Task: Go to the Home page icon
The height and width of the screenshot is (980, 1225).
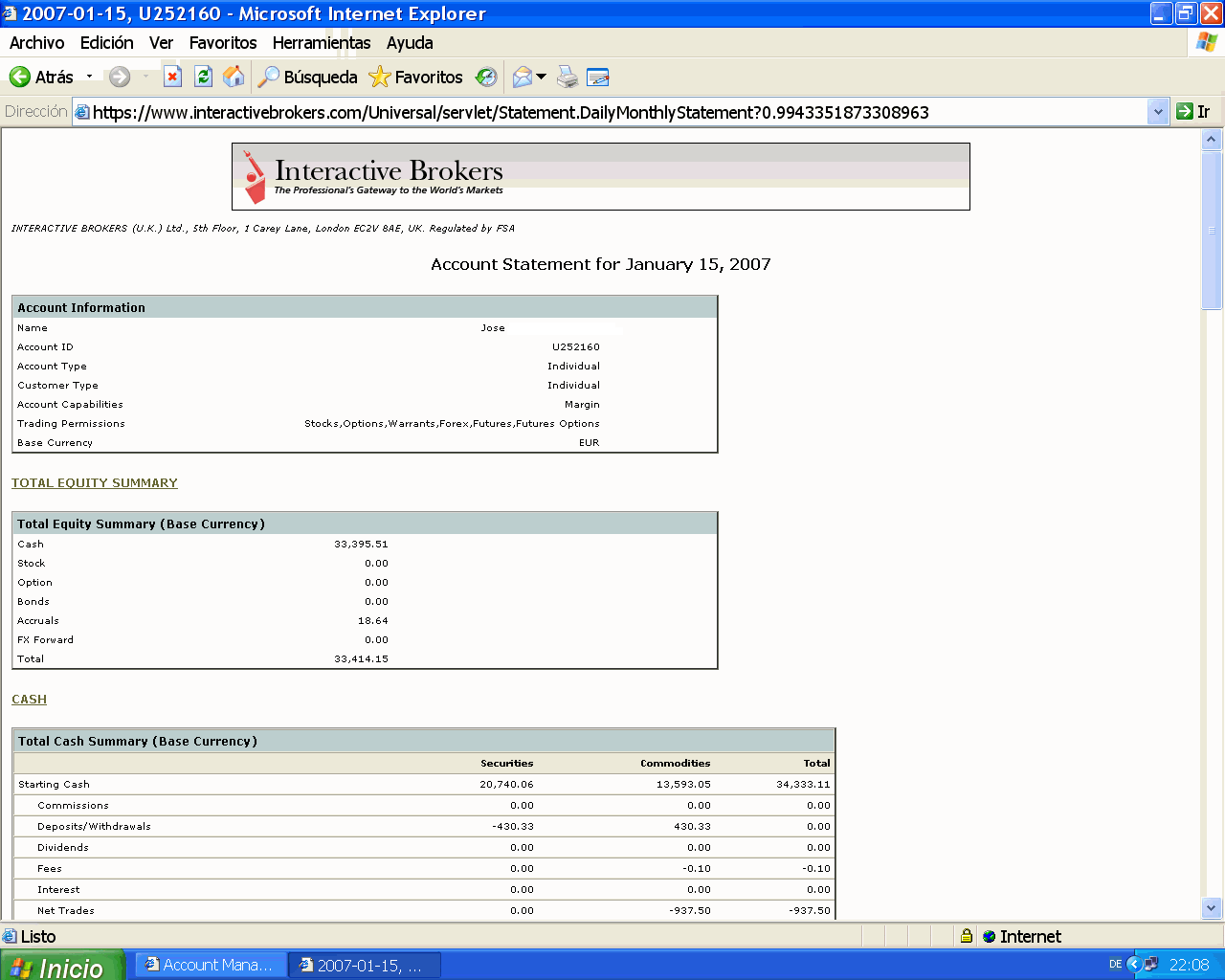Action: pos(234,78)
